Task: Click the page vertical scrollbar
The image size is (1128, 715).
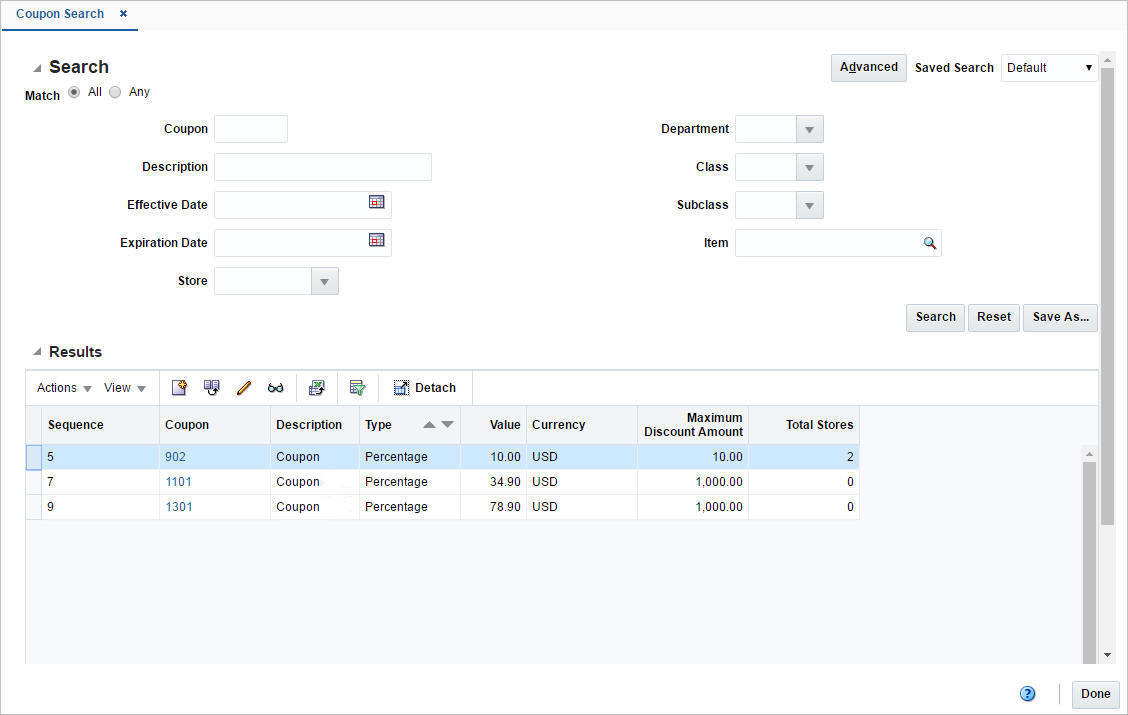Action: (x=1107, y=295)
